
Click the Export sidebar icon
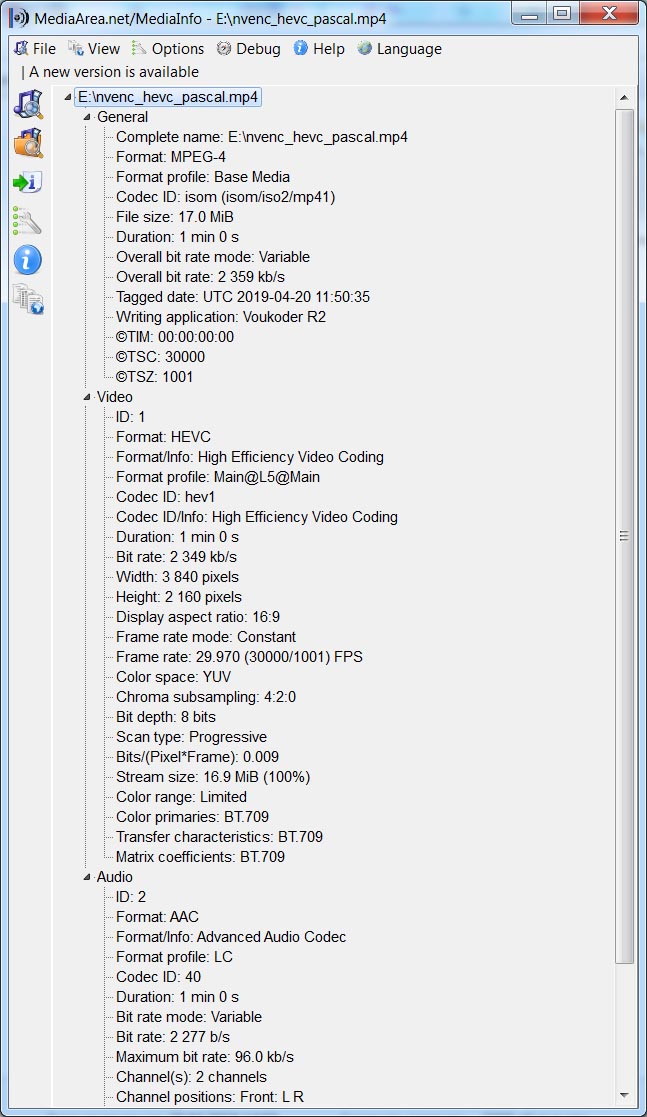pyautogui.click(x=28, y=182)
